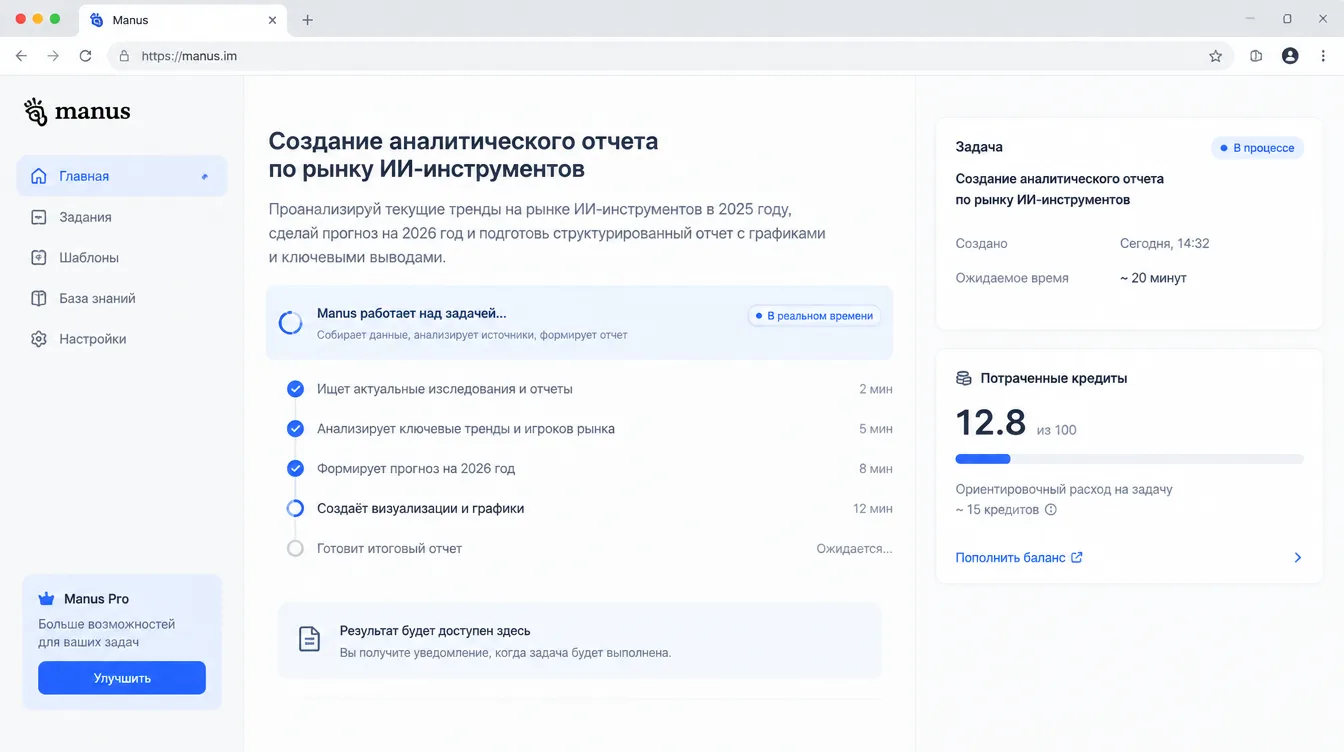Viewport: 1344px width, 752px height.
Task: Click the В реальном времени badge
Action: point(814,316)
